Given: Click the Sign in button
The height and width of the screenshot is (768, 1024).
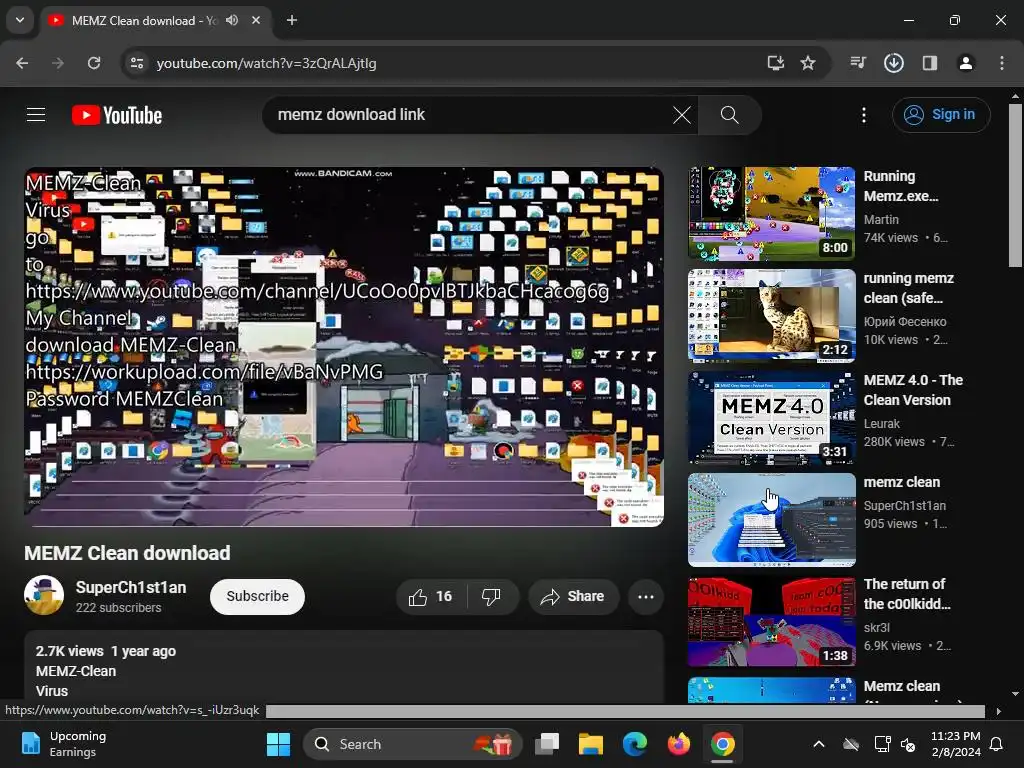Looking at the screenshot, I should 941,115.
